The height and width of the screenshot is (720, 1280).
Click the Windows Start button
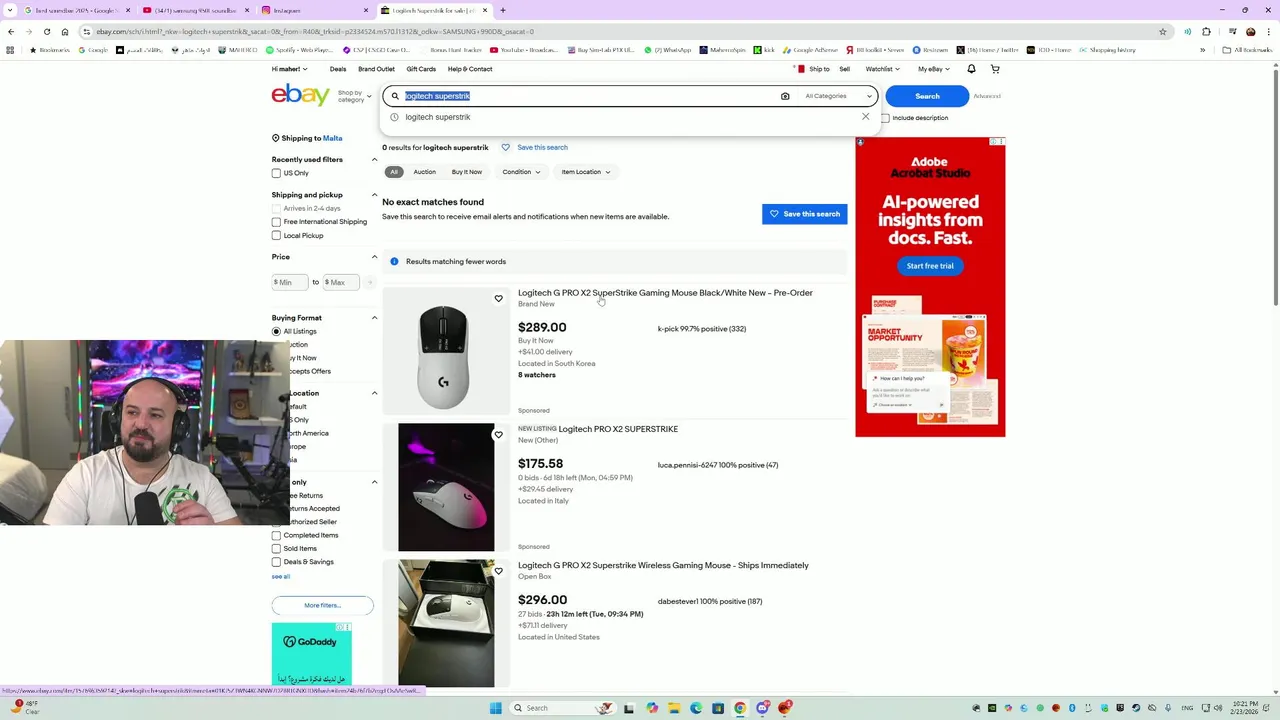point(495,708)
